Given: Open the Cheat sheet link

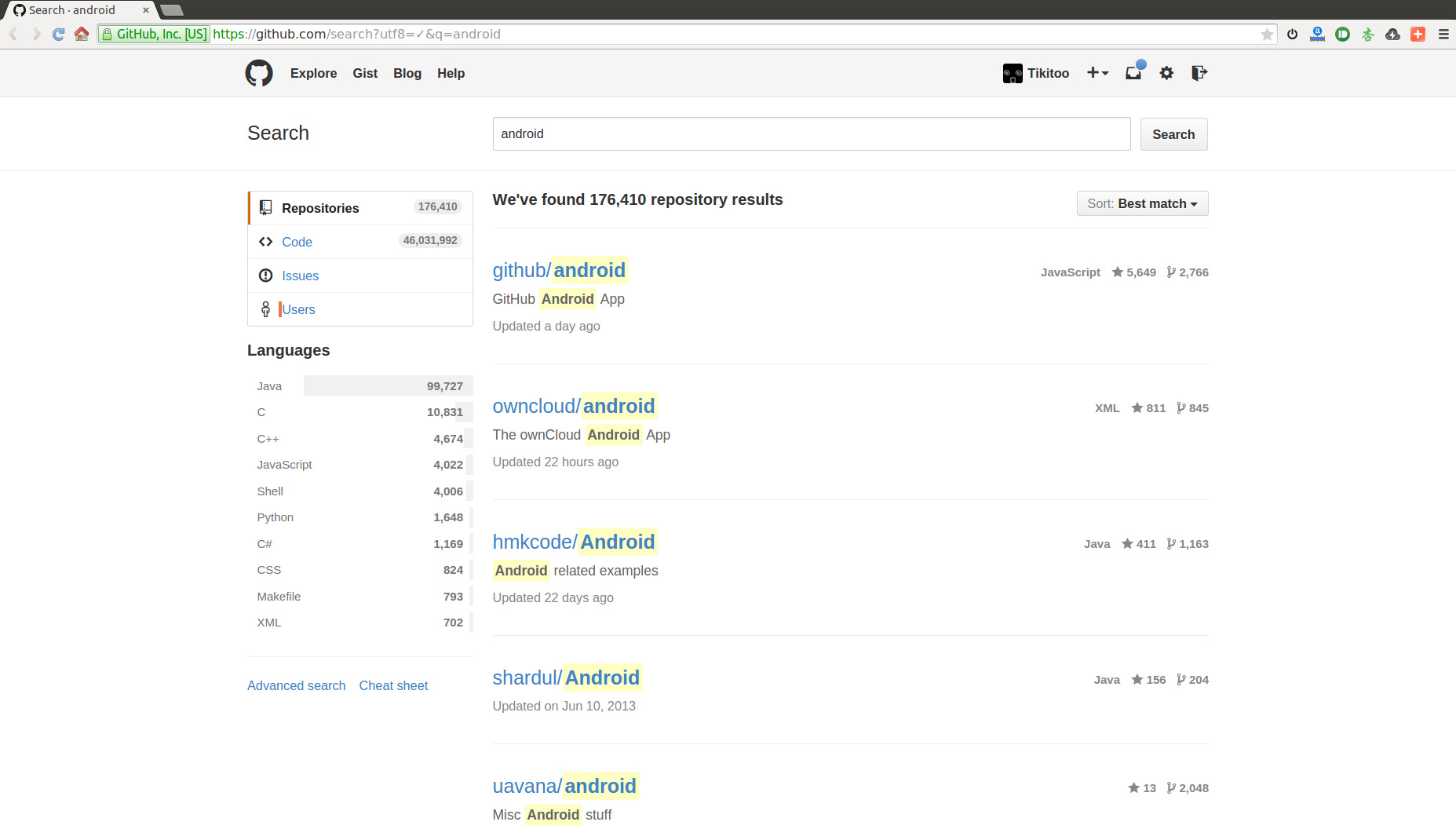Looking at the screenshot, I should (x=393, y=685).
